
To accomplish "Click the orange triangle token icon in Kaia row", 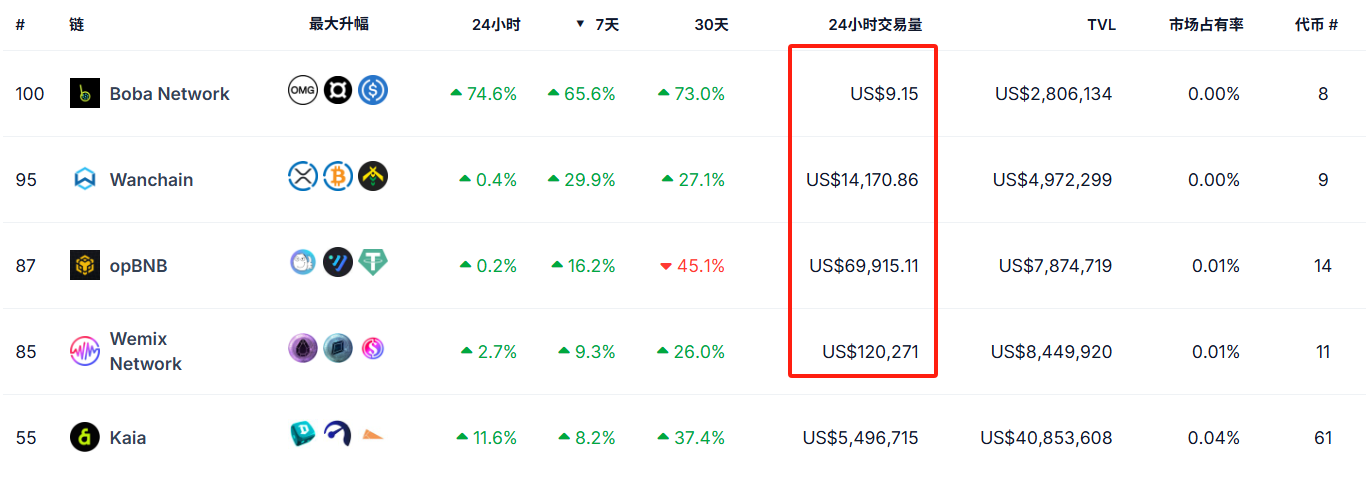I will (373, 435).
